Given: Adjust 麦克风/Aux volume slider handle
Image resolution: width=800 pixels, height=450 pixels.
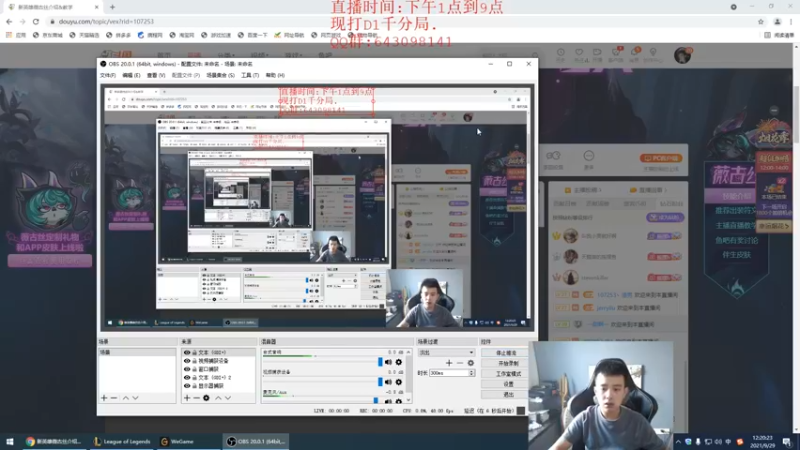Looking at the screenshot, I should pos(376,401).
